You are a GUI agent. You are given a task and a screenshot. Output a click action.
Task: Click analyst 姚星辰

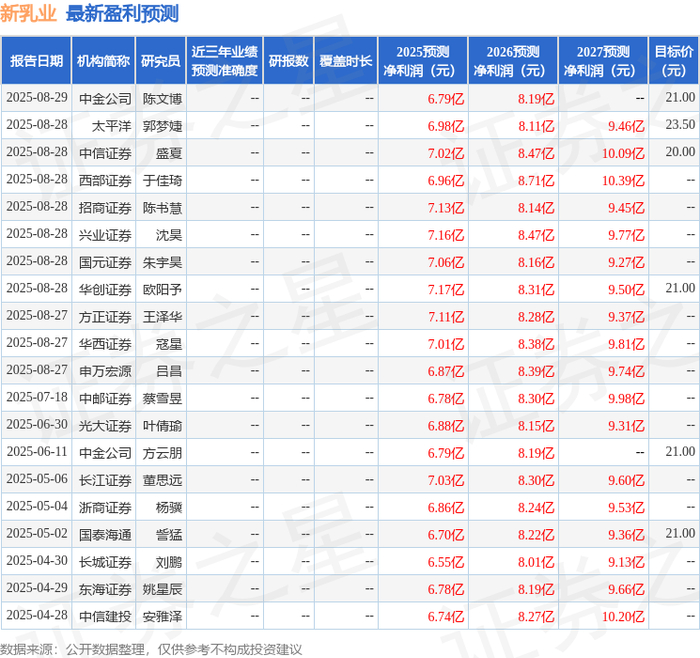(x=162, y=589)
